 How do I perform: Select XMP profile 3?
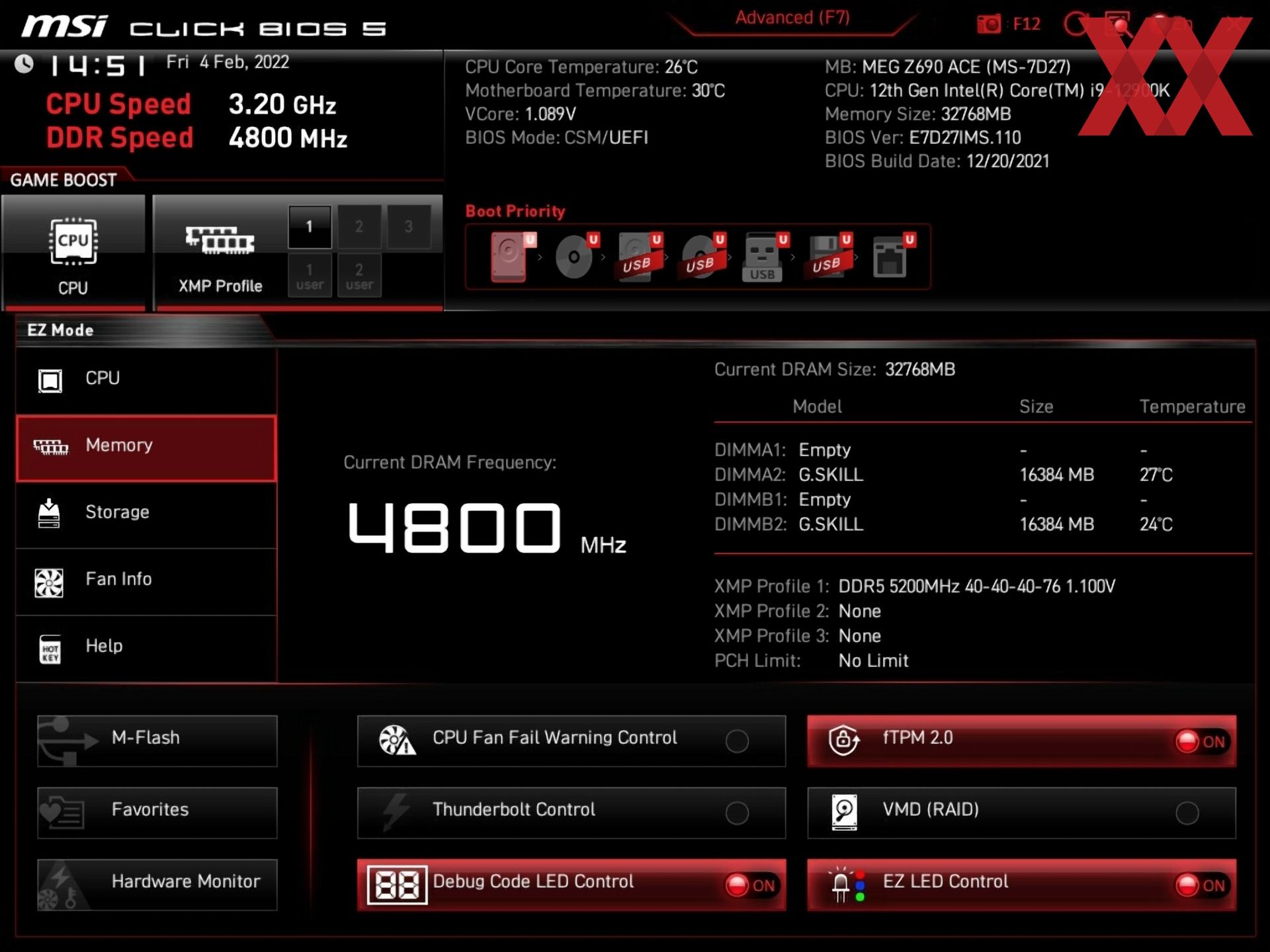409,227
